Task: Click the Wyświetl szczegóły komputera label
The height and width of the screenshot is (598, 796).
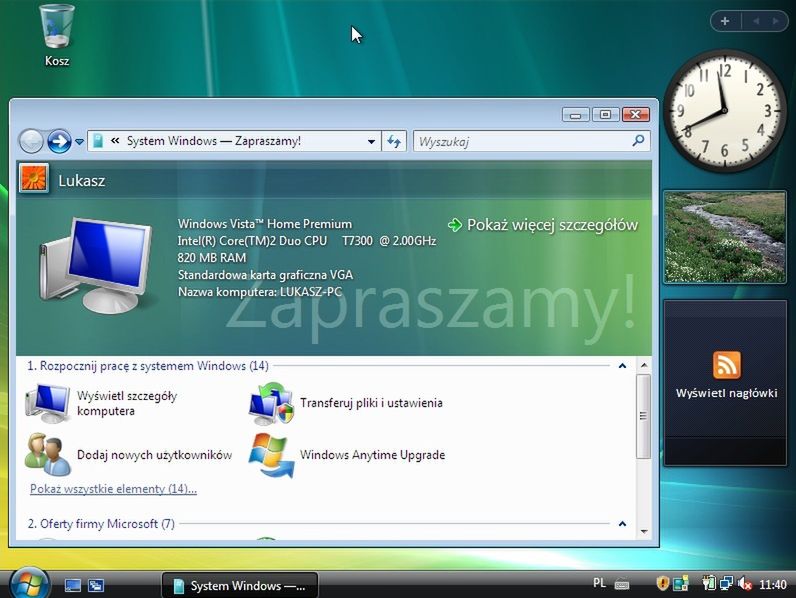Action: [x=127, y=403]
